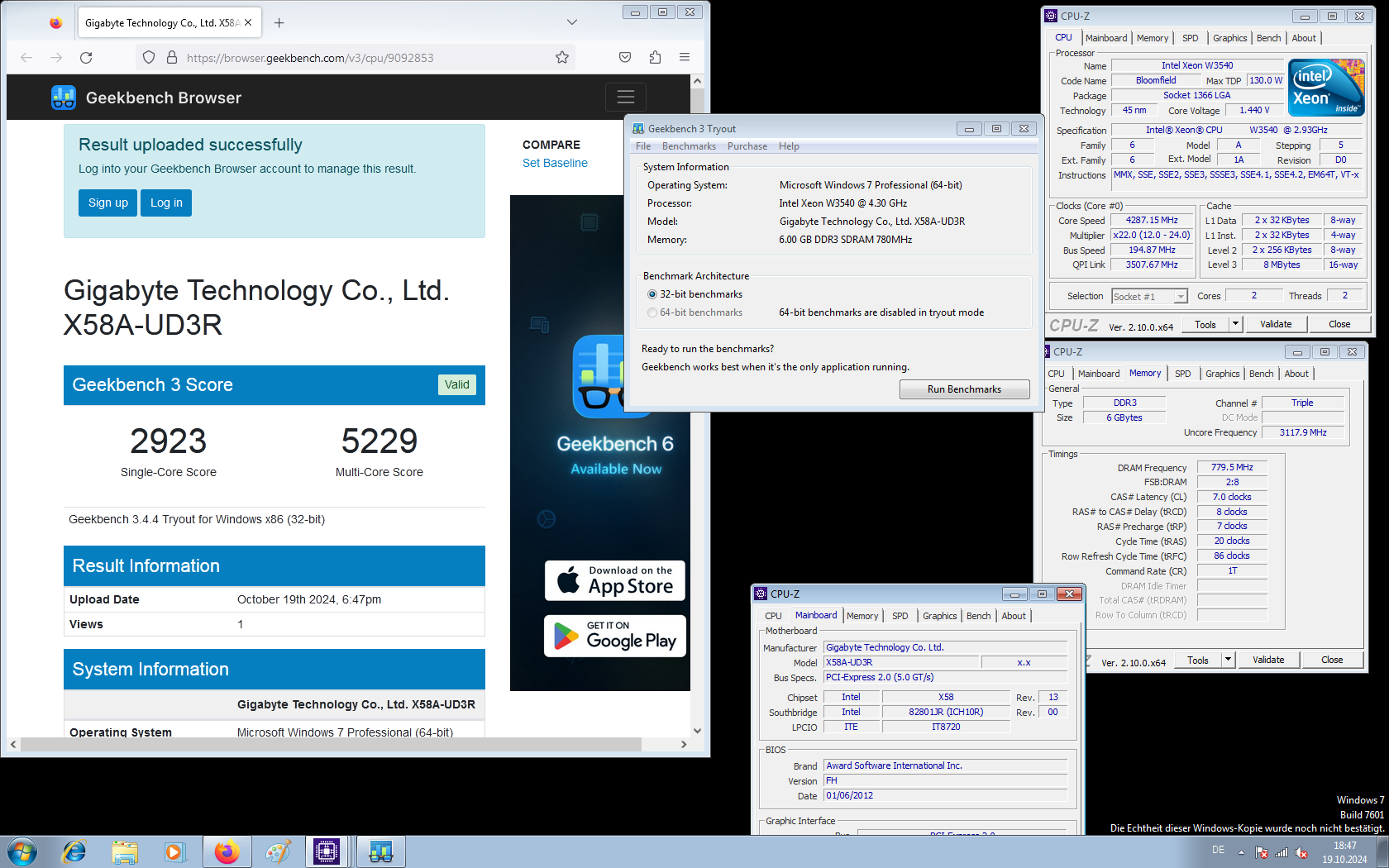Click Get it on Google Play badge

tap(615, 636)
